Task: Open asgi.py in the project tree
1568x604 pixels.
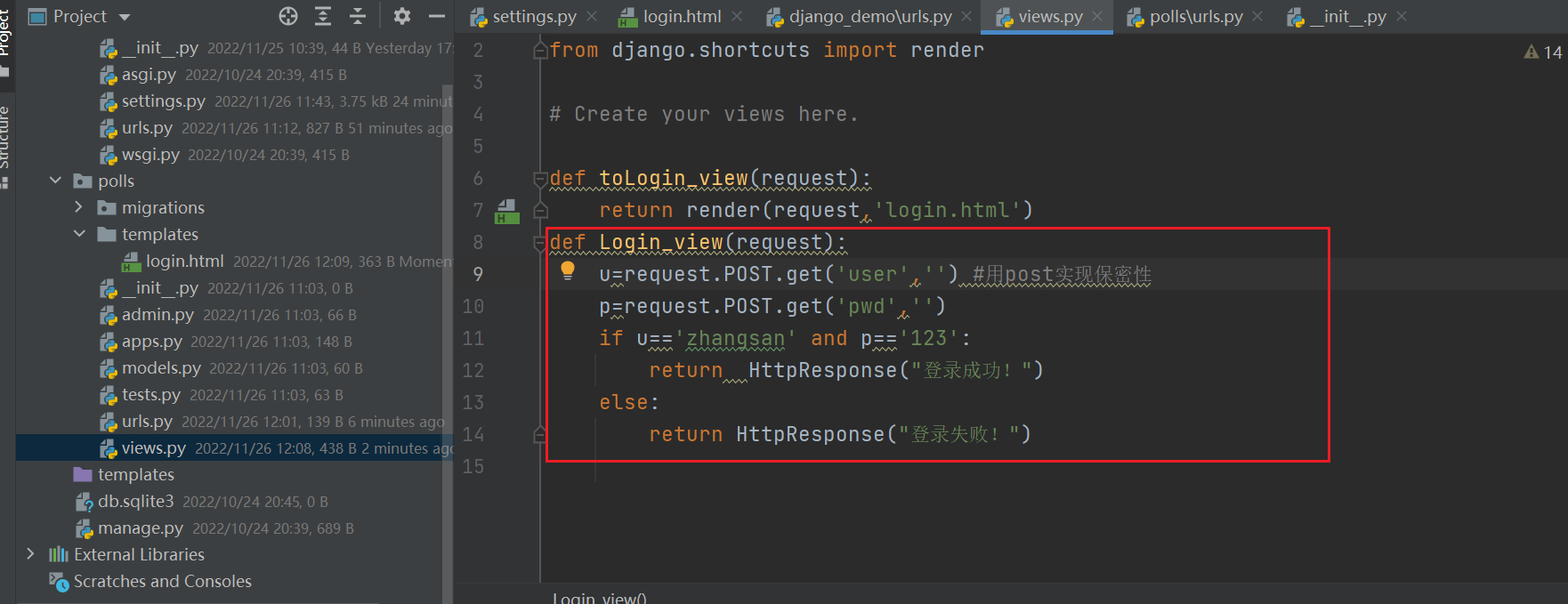Action: (x=149, y=75)
